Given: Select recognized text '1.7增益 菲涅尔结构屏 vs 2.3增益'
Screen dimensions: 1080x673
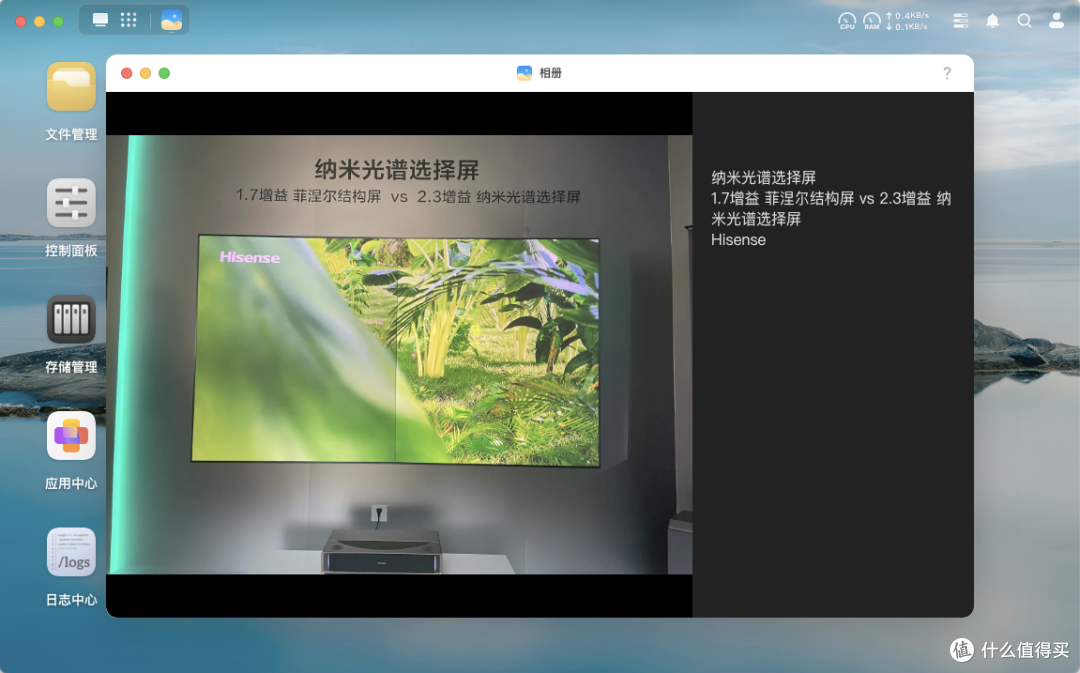Looking at the screenshot, I should 821,198.
